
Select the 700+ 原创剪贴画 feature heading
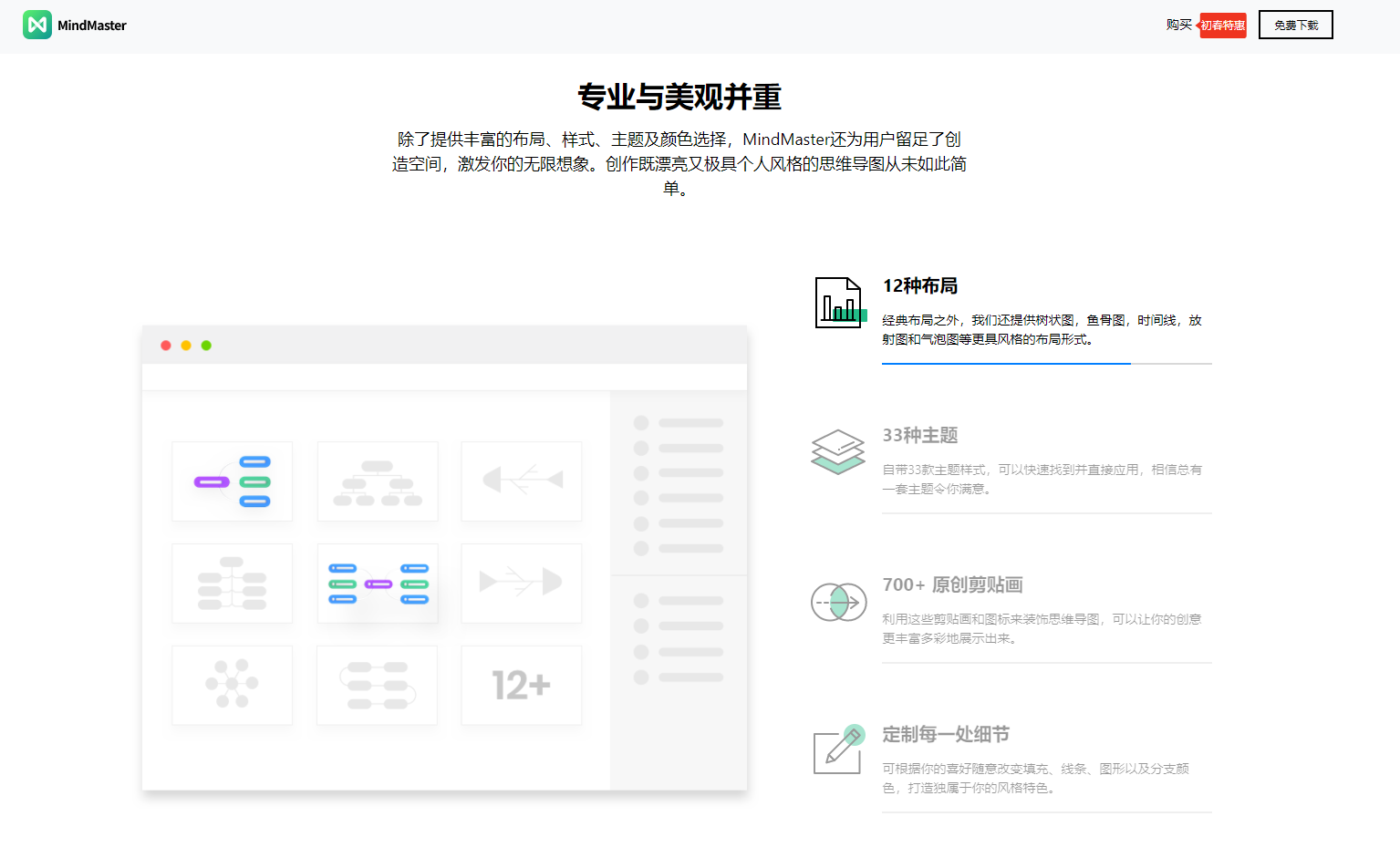952,584
